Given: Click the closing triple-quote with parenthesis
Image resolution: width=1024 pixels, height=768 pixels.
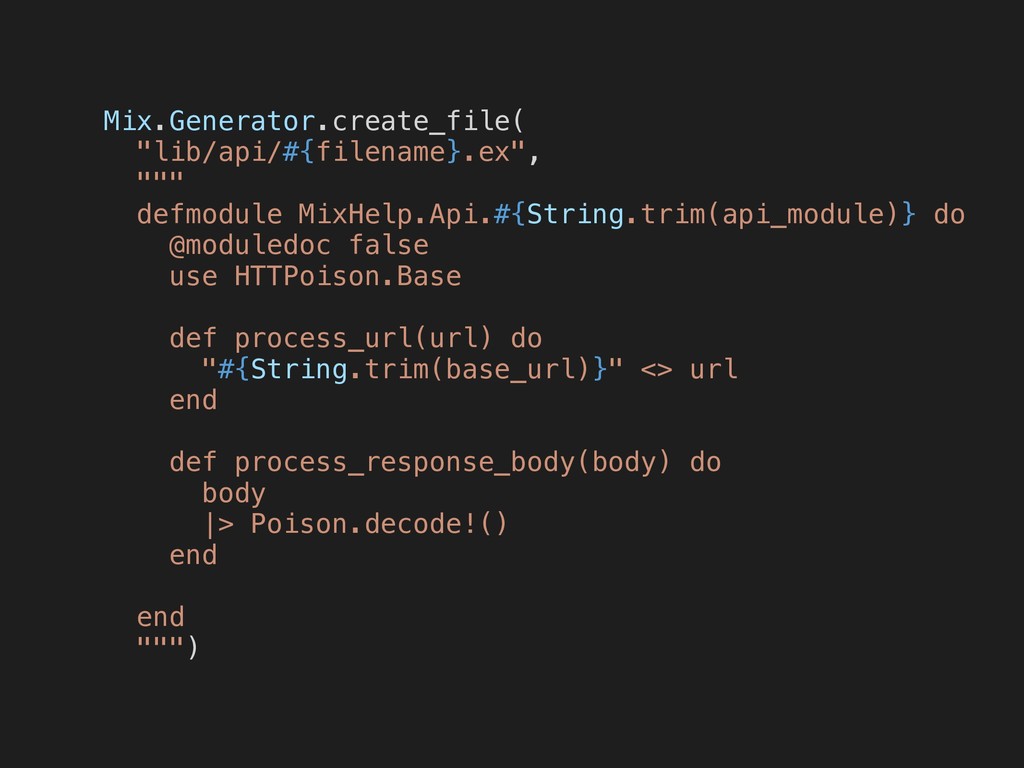Looking at the screenshot, I should pyautogui.click(x=167, y=647).
